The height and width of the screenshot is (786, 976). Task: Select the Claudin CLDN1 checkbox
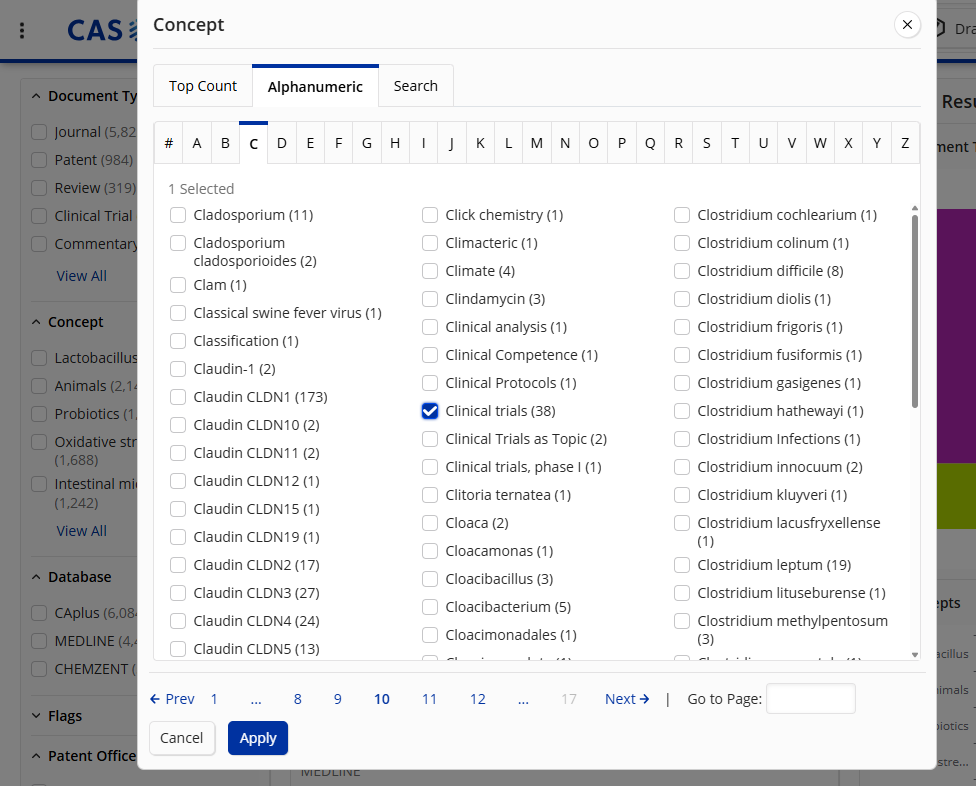[x=178, y=397]
